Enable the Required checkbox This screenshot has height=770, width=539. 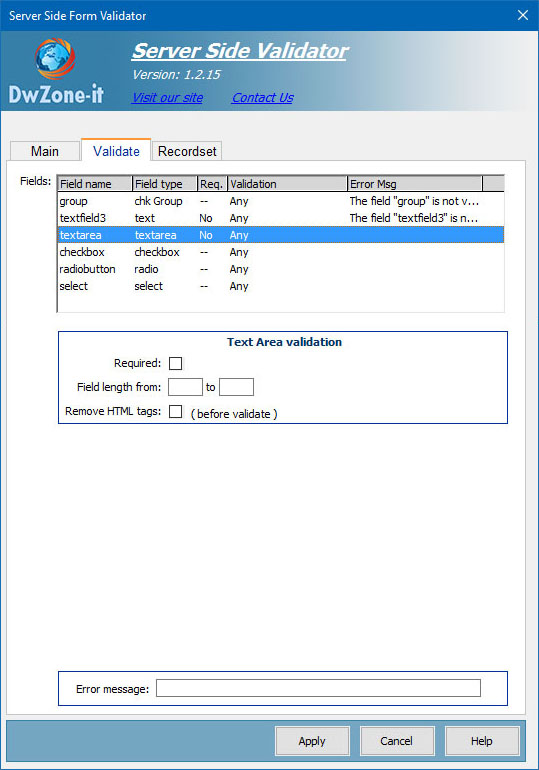pos(175,363)
